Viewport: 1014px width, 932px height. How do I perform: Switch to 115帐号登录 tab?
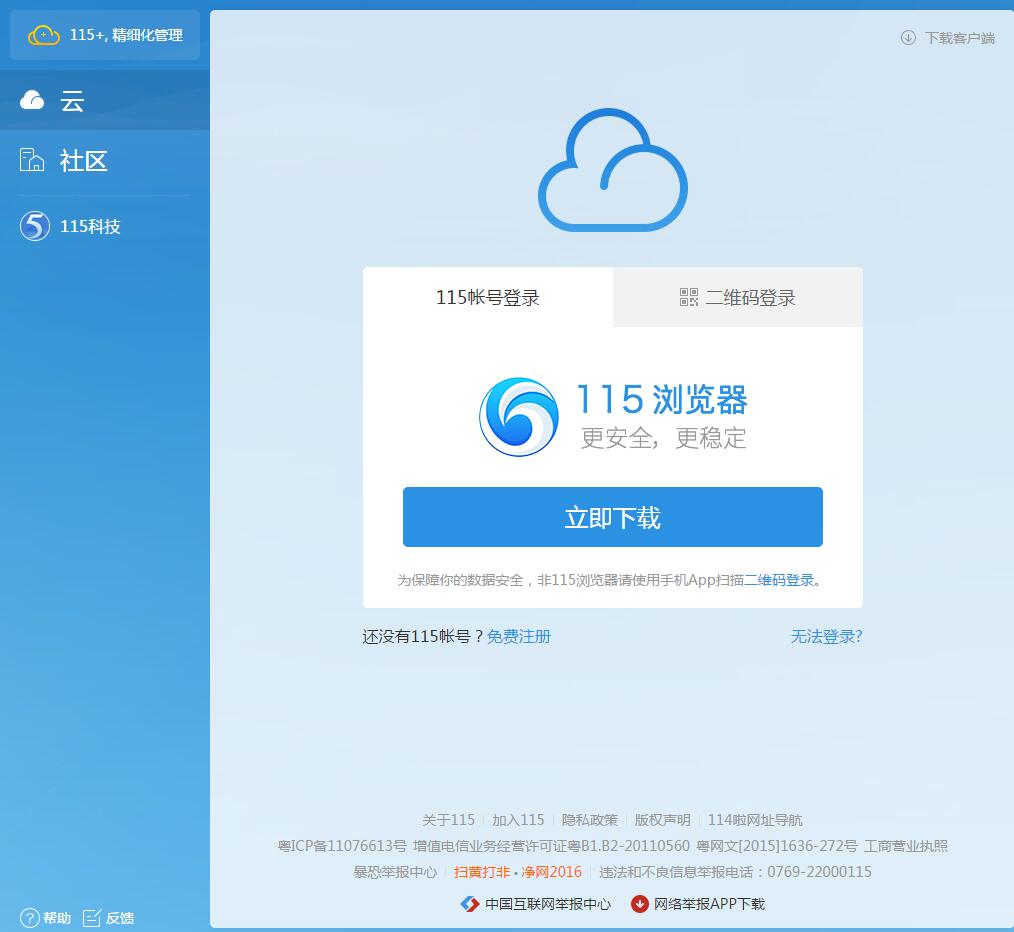[488, 298]
